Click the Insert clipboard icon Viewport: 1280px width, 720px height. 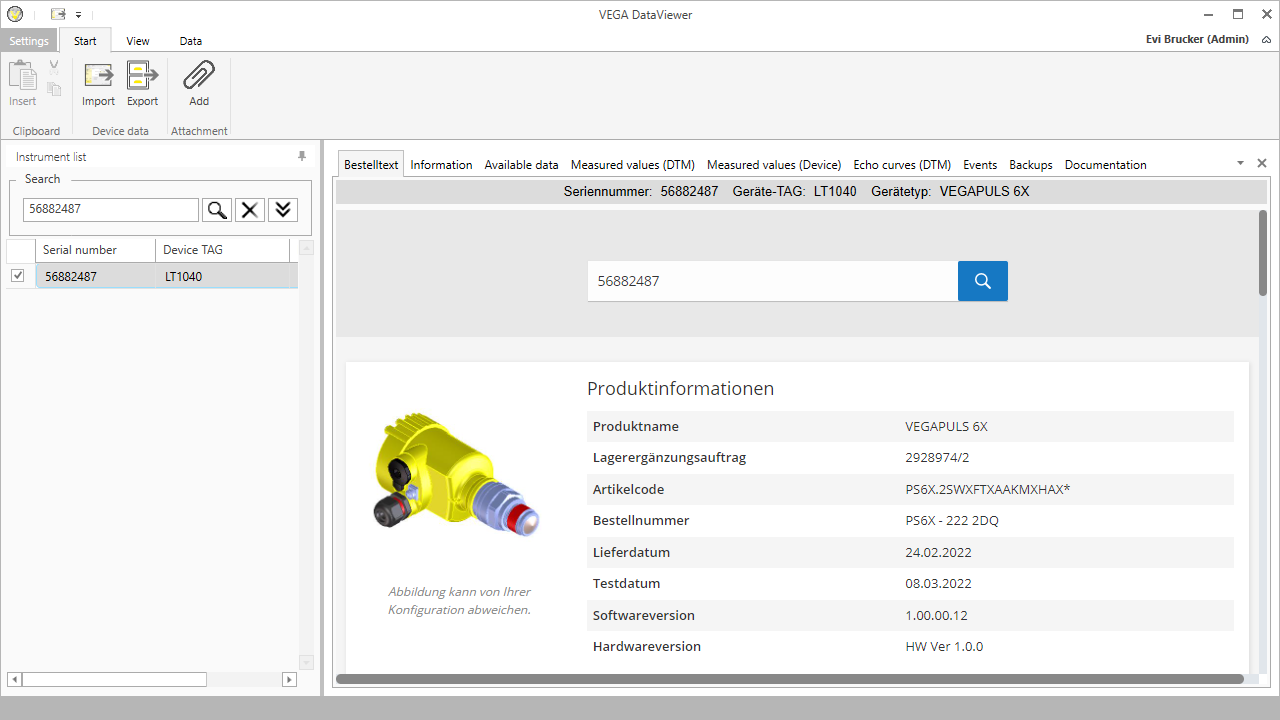[22, 77]
